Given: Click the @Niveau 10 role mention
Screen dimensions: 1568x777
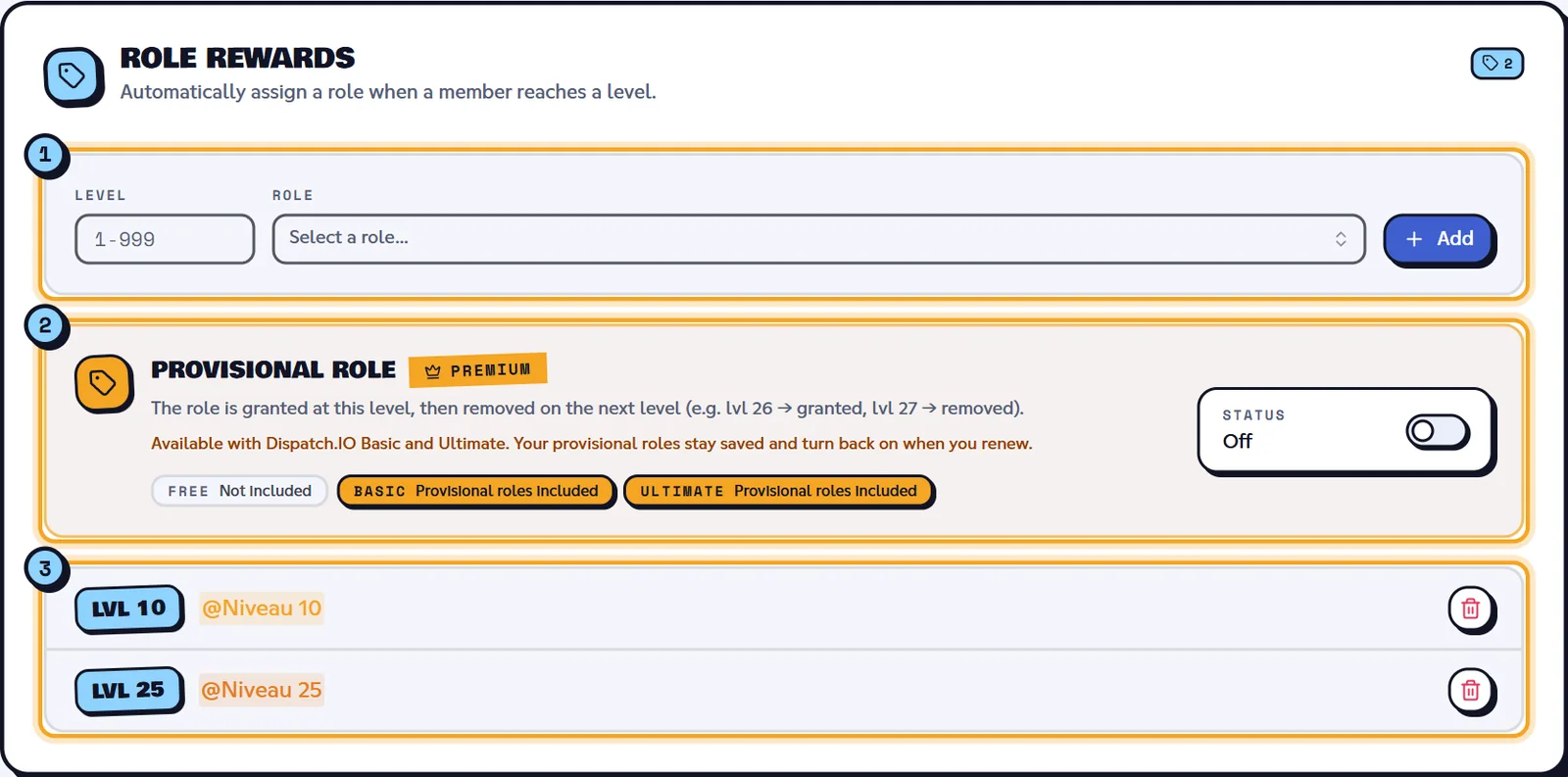Looking at the screenshot, I should [262, 608].
